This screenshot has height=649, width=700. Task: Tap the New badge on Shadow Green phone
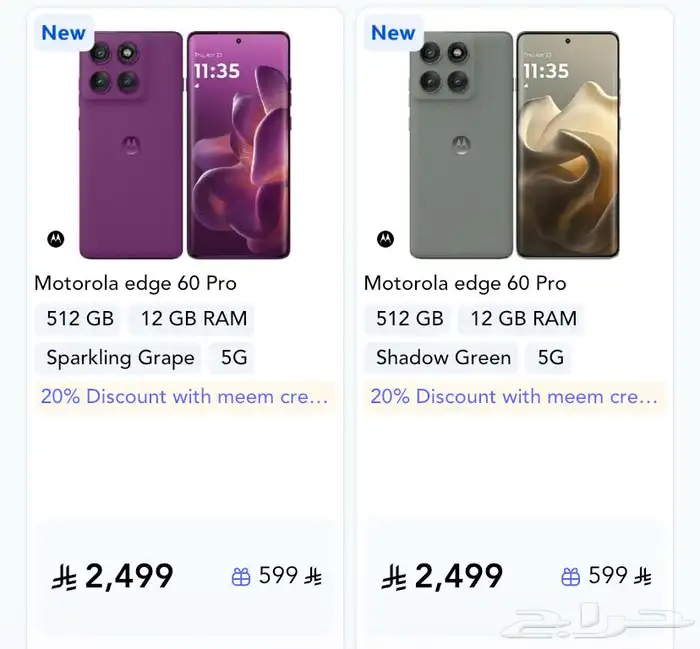393,33
